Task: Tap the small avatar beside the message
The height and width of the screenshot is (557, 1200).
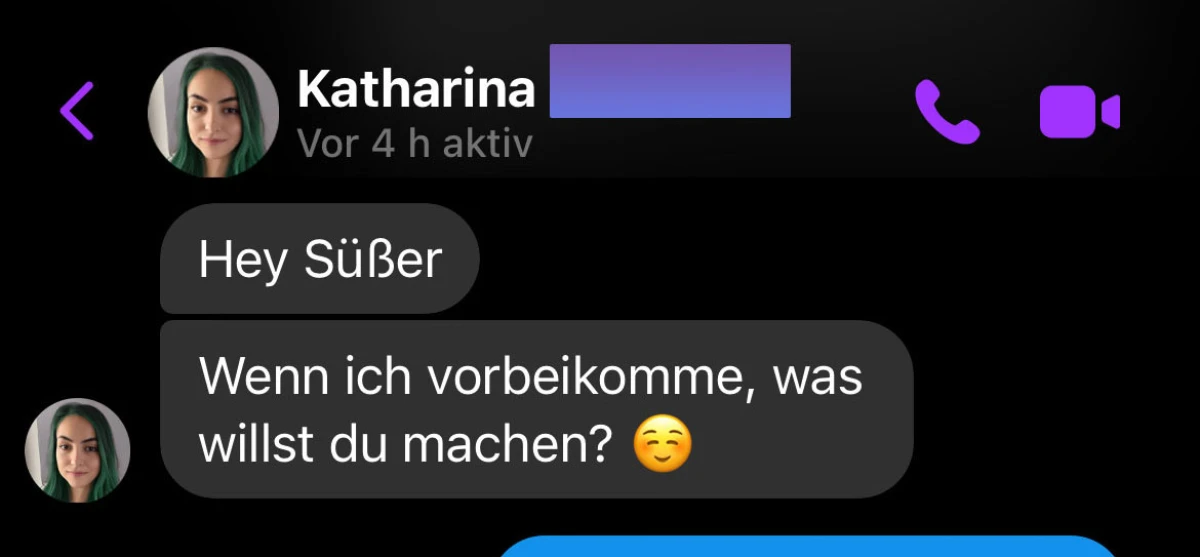Action: coord(78,450)
